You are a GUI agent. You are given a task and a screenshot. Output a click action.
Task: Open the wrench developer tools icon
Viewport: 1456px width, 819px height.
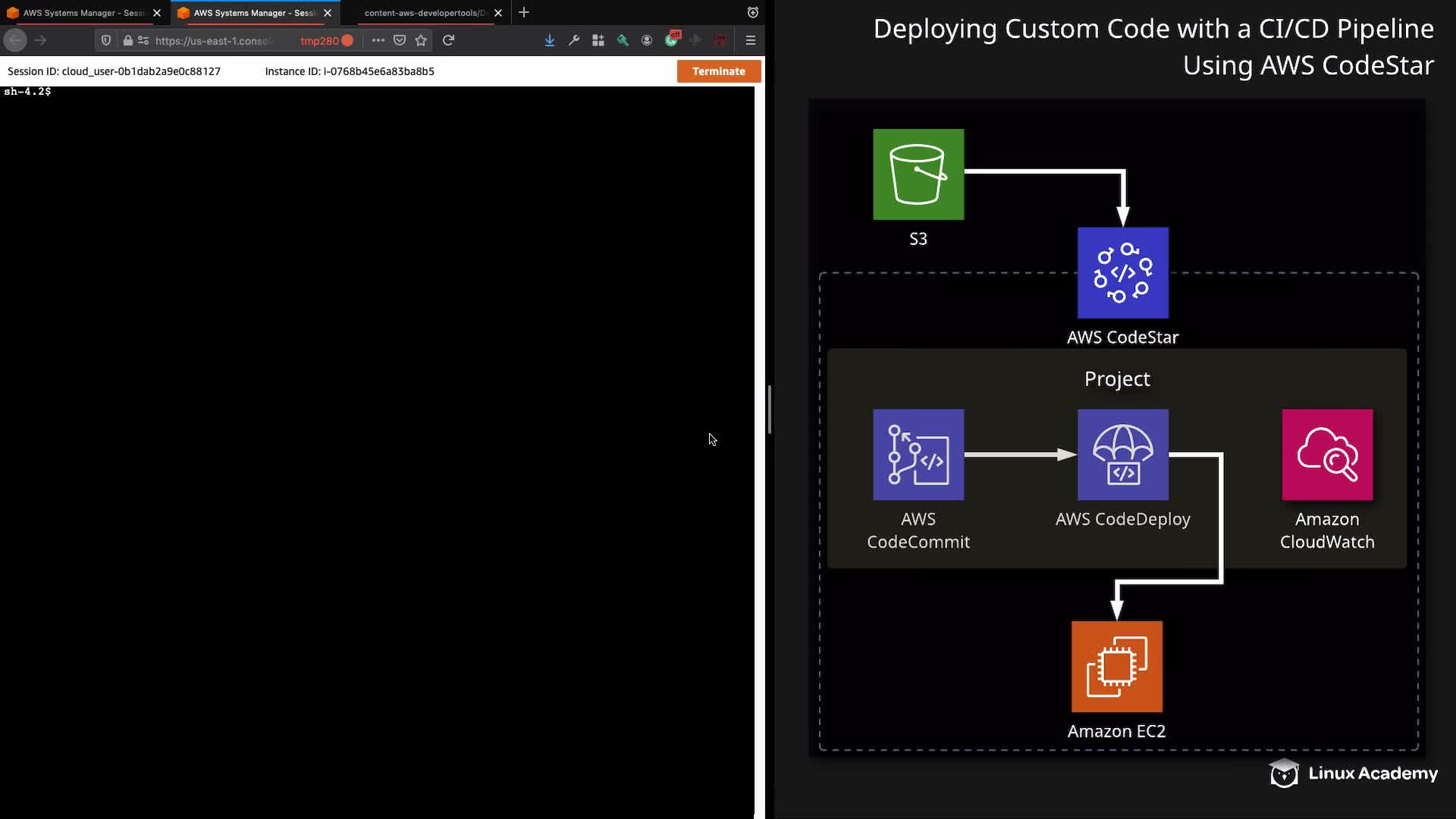(x=574, y=40)
